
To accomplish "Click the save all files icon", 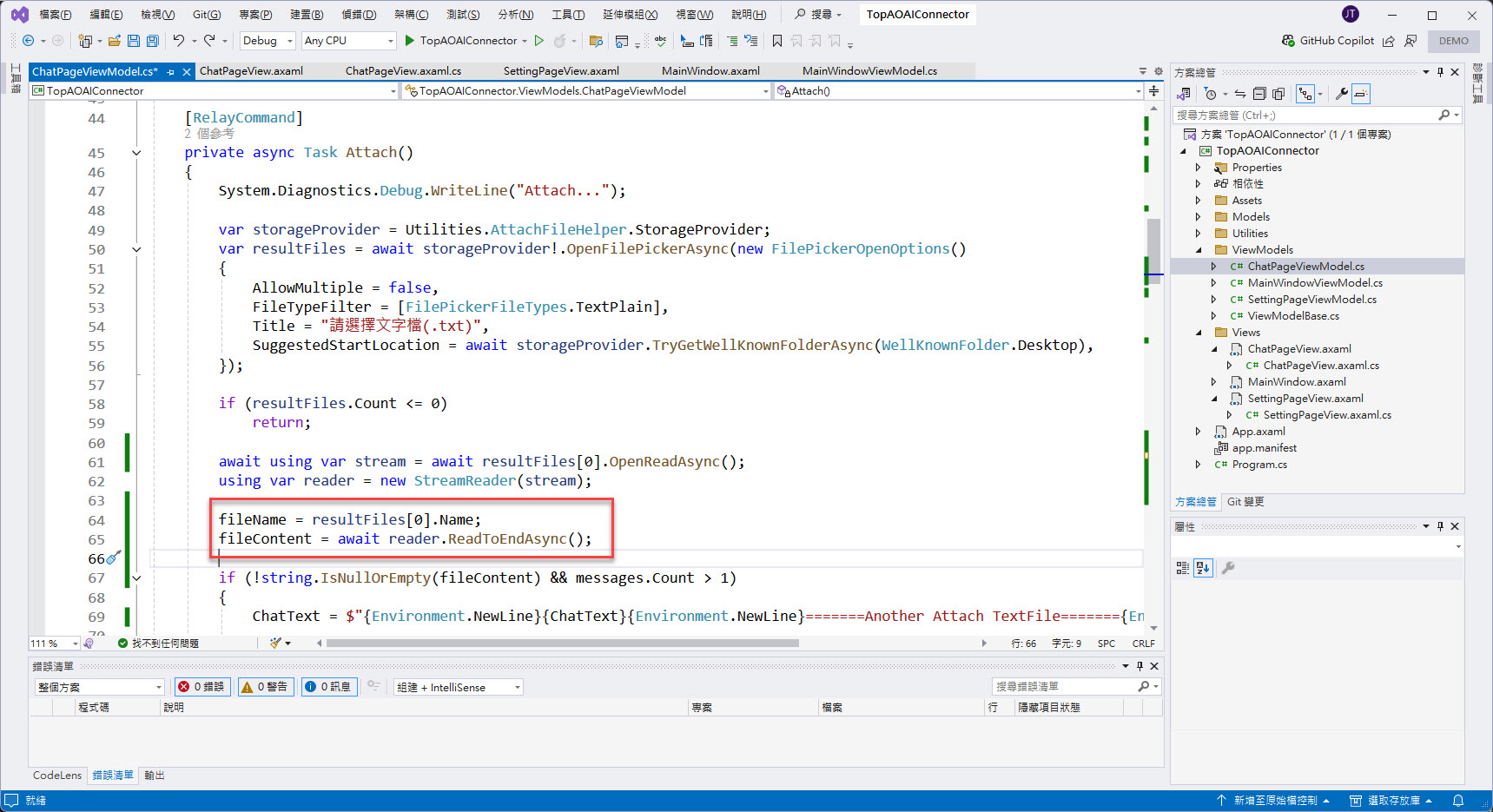I will click(153, 41).
